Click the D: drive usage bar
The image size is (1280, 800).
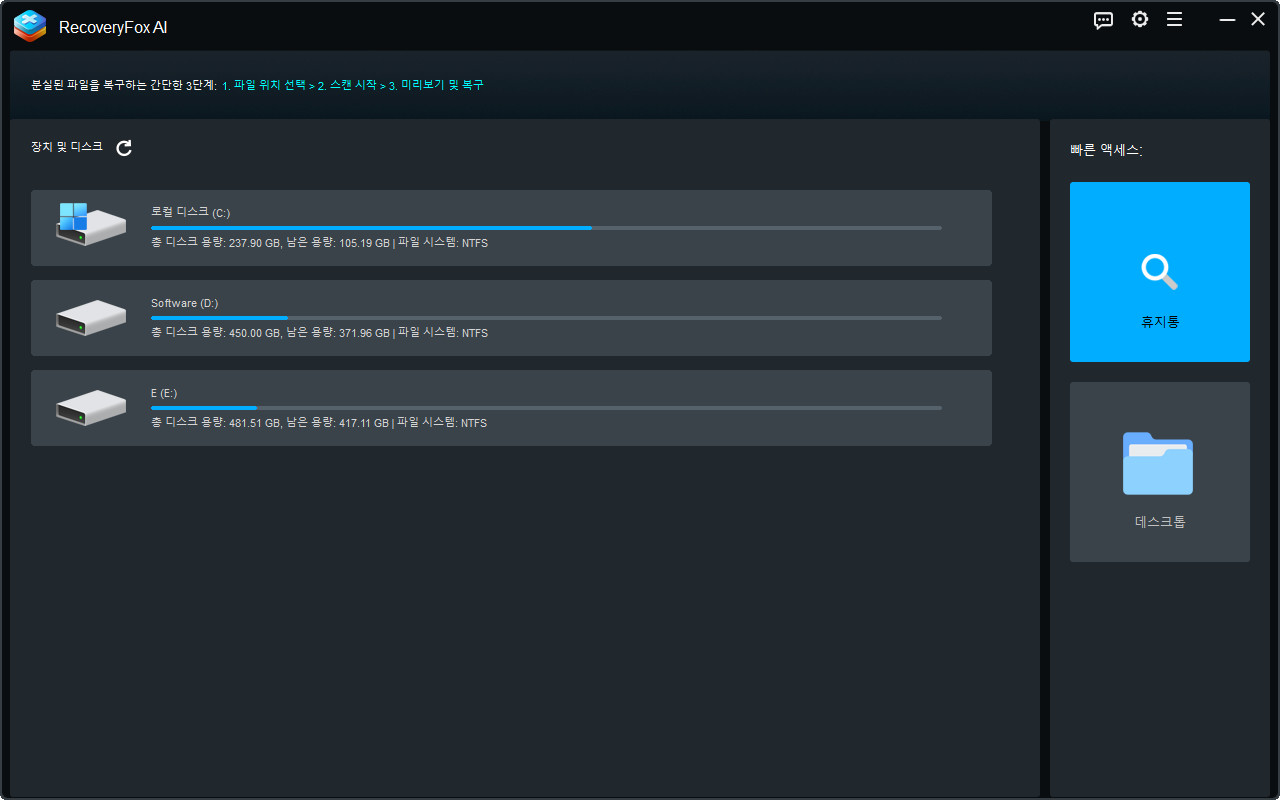point(545,318)
